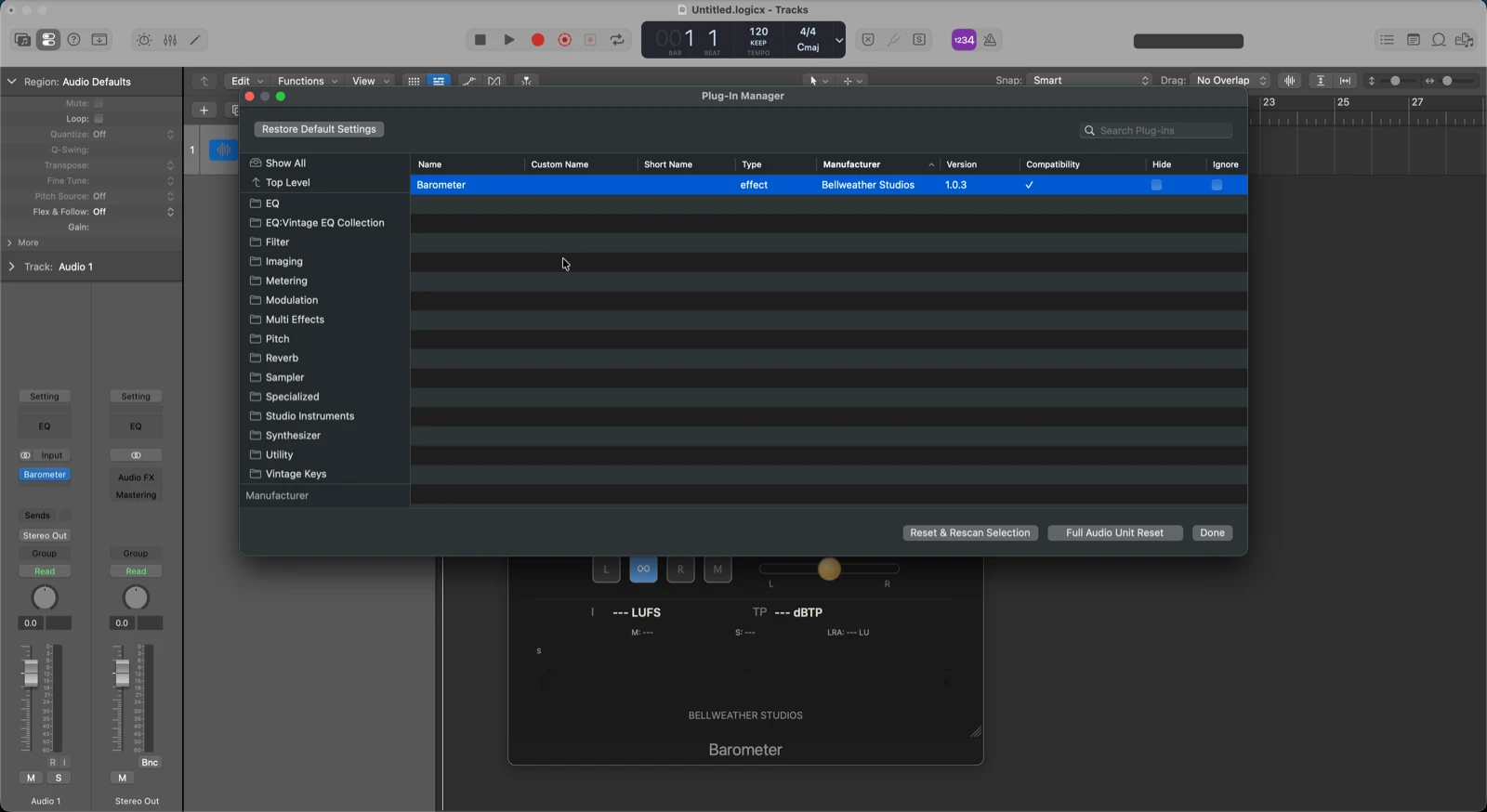Open the Editors pencil icon
The height and width of the screenshot is (812, 1487).
[x=195, y=40]
